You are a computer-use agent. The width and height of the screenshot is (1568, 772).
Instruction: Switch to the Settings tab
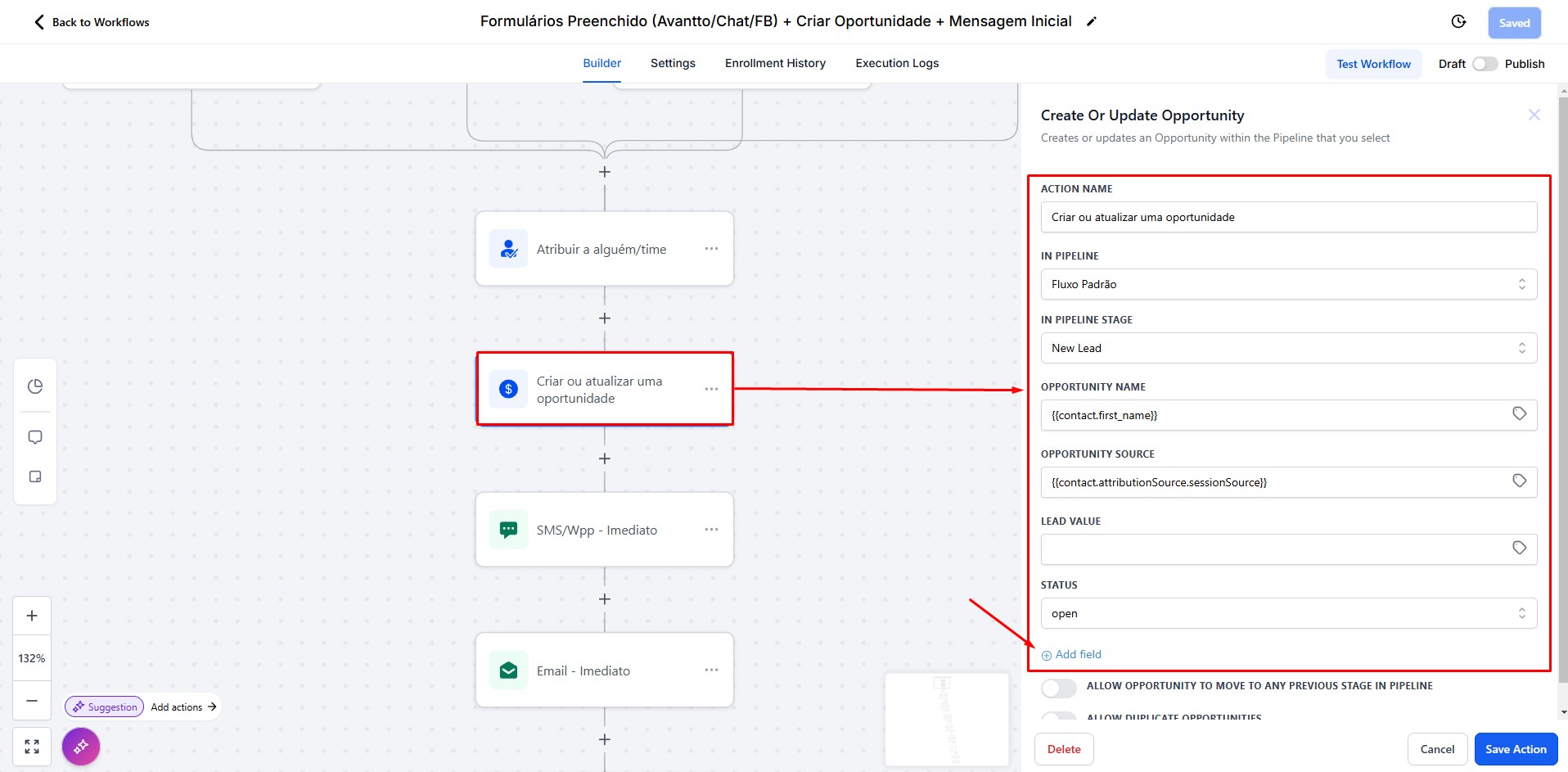point(673,63)
